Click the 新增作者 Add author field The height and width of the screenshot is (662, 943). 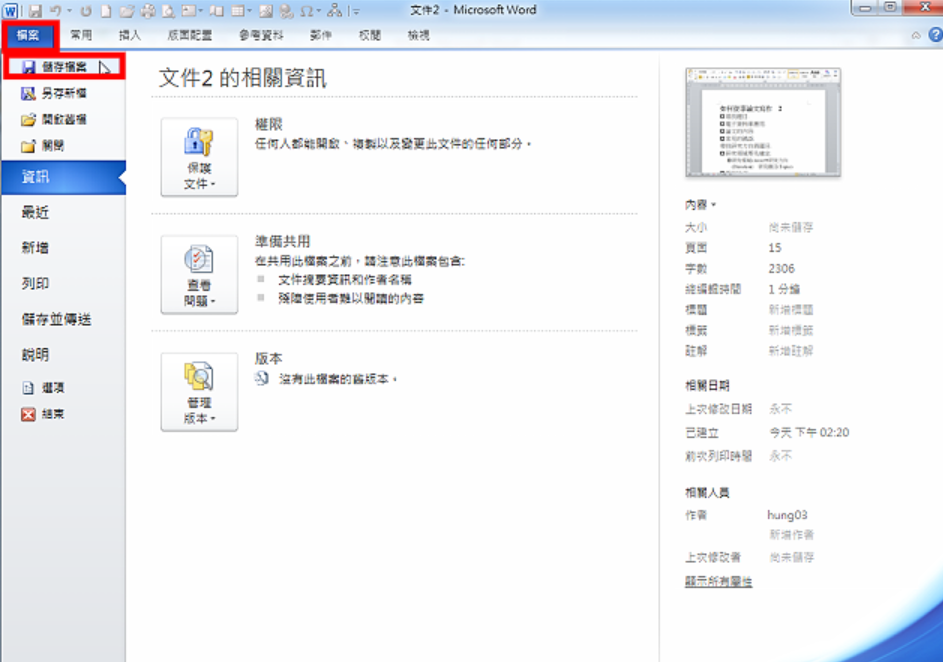click(791, 535)
